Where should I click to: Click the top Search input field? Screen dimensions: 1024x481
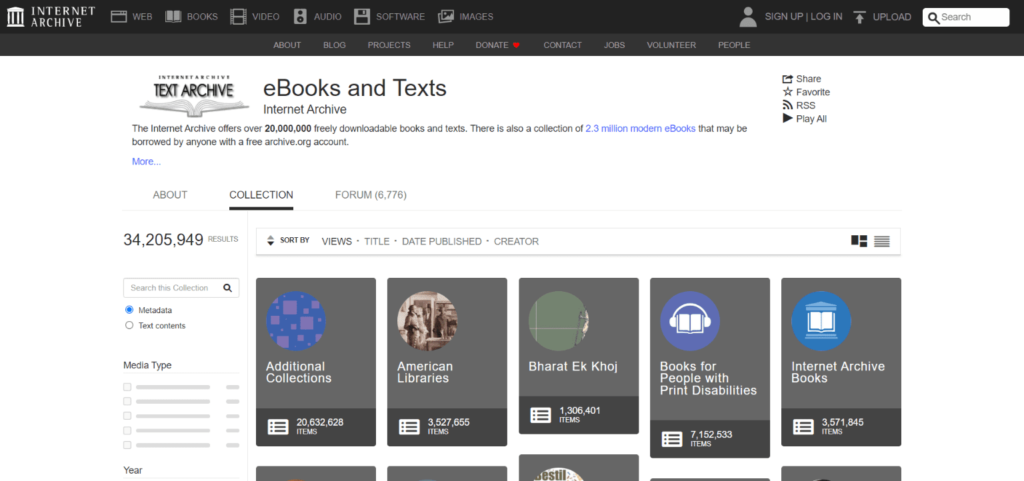[966, 18]
